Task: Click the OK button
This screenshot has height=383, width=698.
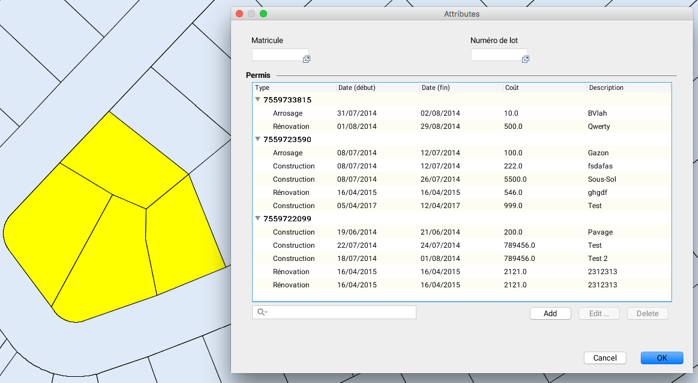Action: pos(662,358)
